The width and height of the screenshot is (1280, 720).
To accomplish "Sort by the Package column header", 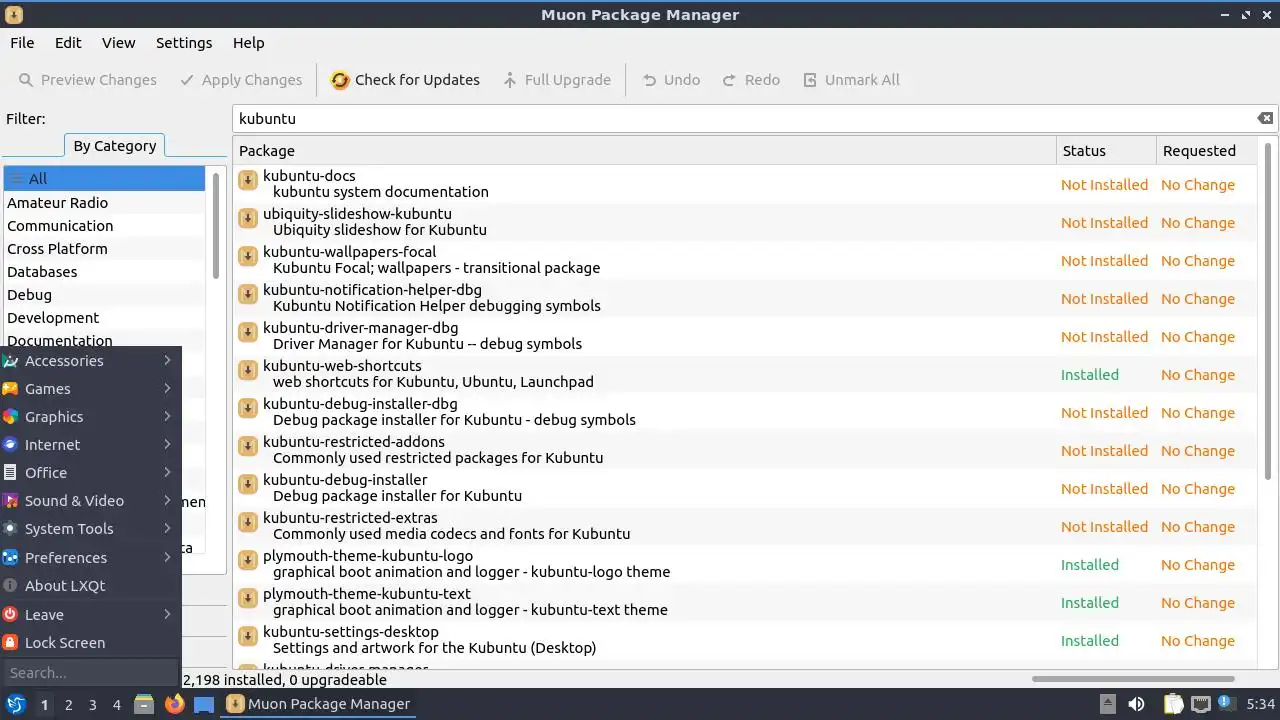I will [x=645, y=151].
